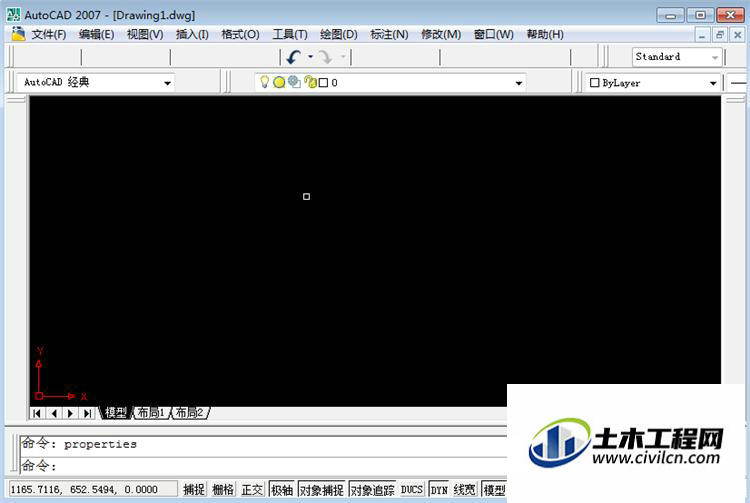Click the ByLayer color swatch square
Image resolution: width=750 pixels, height=503 pixels.
[595, 83]
